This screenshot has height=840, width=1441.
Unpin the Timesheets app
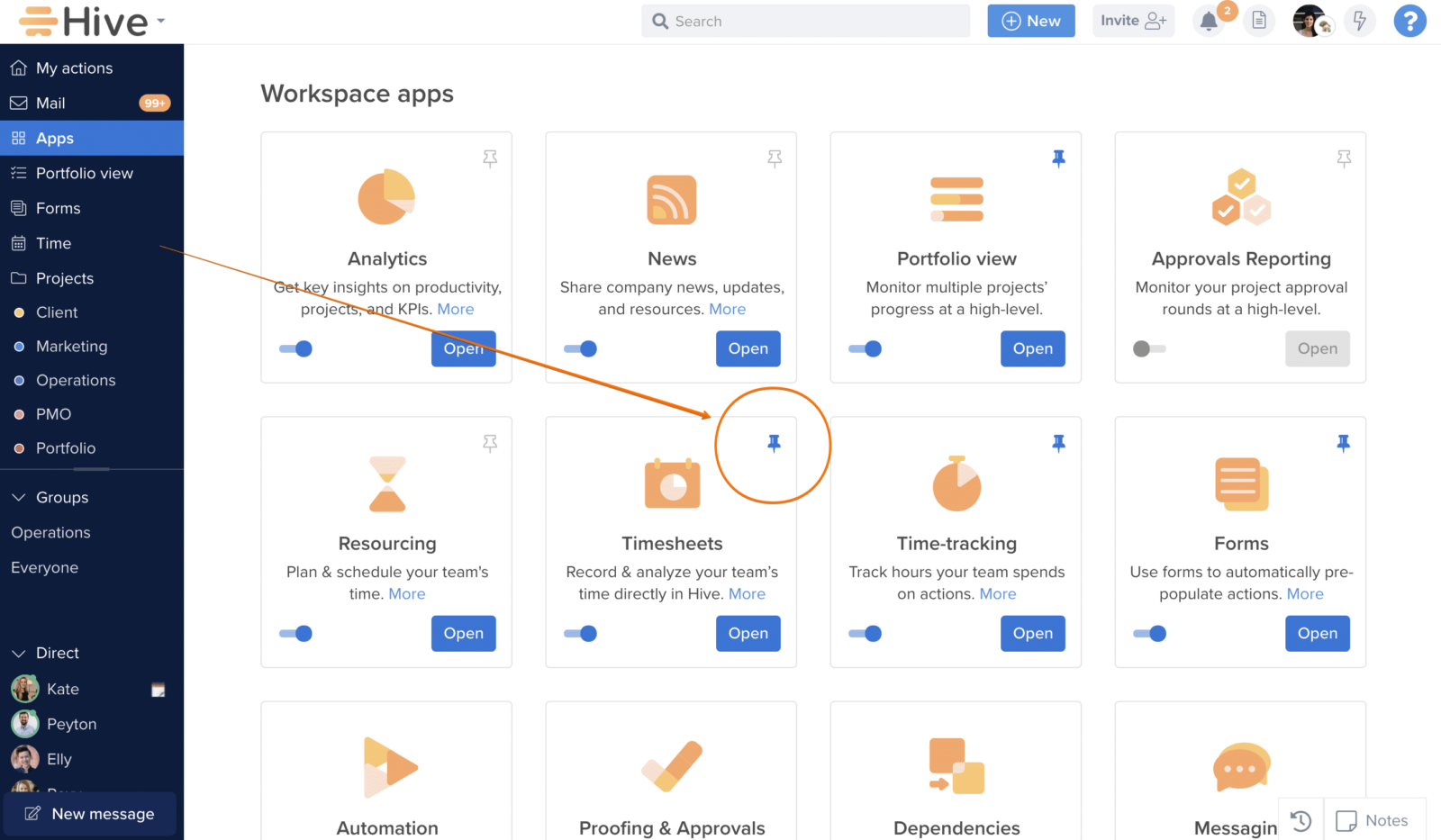(774, 443)
